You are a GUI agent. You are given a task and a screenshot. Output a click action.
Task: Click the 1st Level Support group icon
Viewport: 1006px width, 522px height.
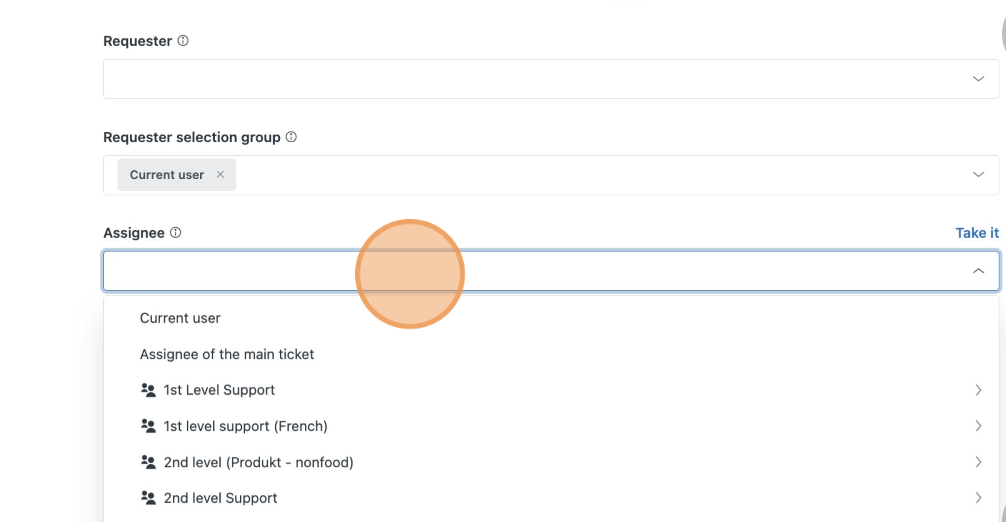coord(149,390)
